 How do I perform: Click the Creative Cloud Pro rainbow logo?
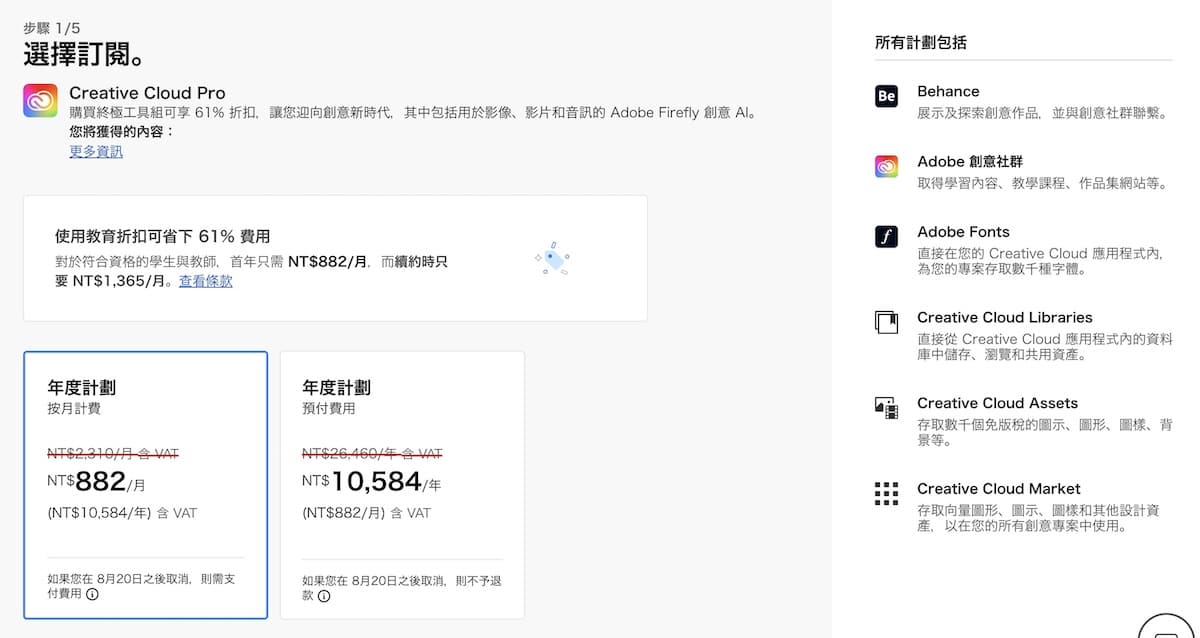(40, 101)
